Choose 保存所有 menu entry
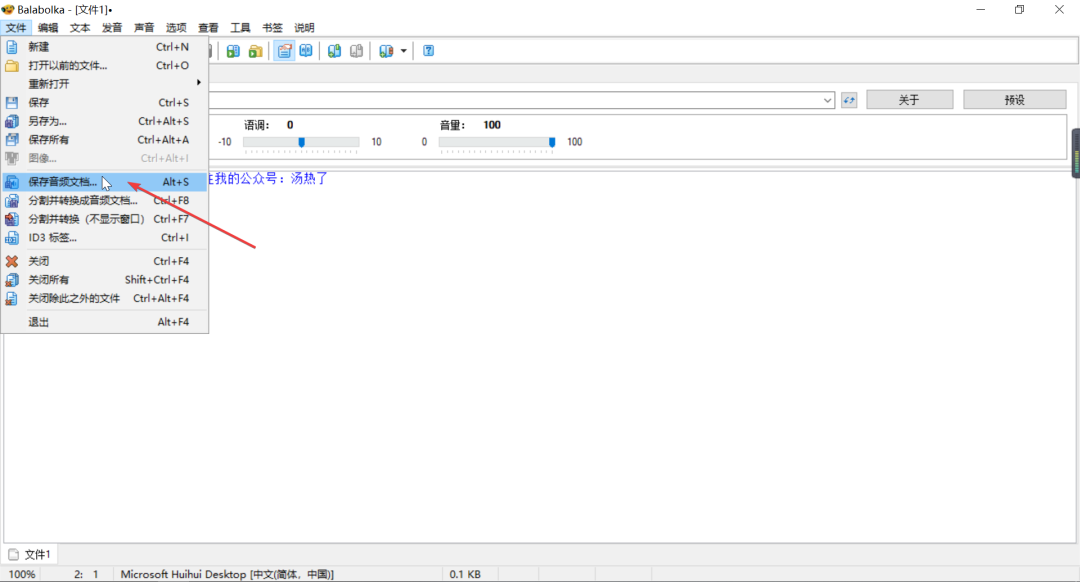1080x582 pixels. (105, 140)
